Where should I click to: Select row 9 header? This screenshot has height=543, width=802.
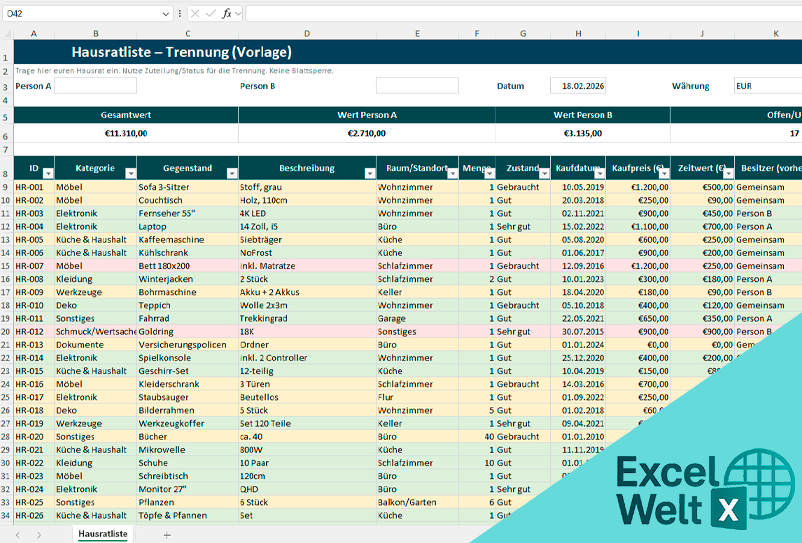click(7, 187)
